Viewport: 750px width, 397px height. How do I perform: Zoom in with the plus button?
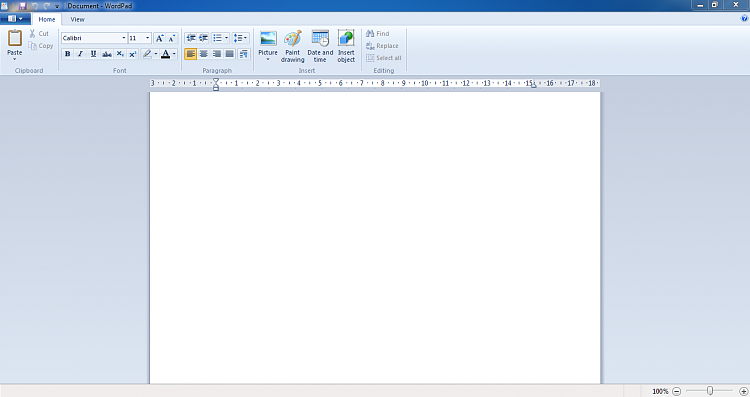pyautogui.click(x=743, y=391)
